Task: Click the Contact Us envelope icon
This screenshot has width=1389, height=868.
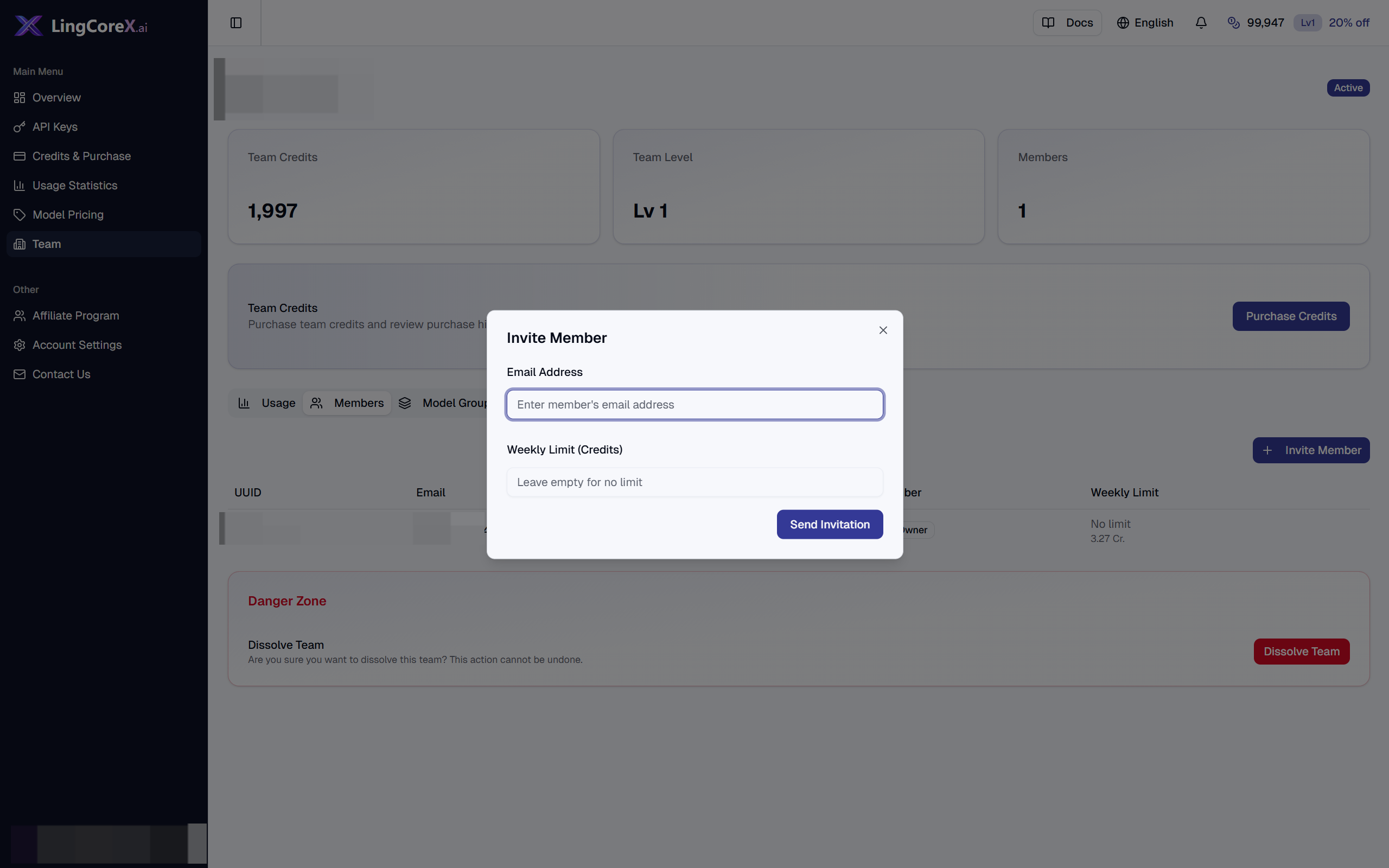Action: pos(20,374)
